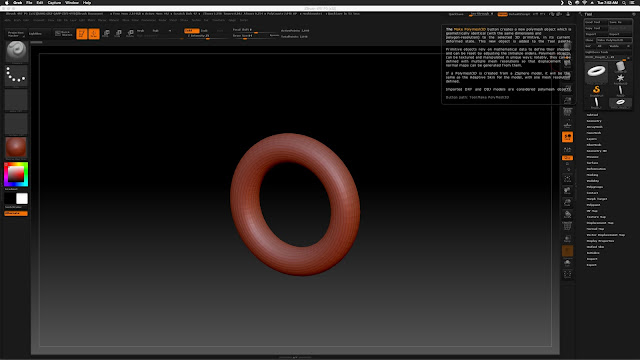Open the macOS Capture menu
This screenshot has height=360, width=640.
tap(54, 2)
